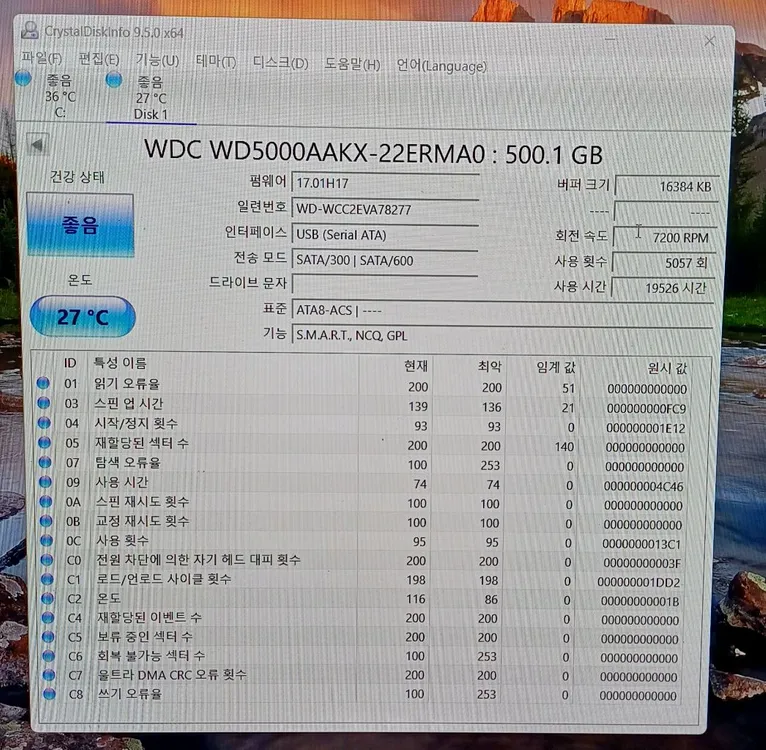Click the status orb for attribute C7
The image size is (766, 750).
[x=49, y=675]
